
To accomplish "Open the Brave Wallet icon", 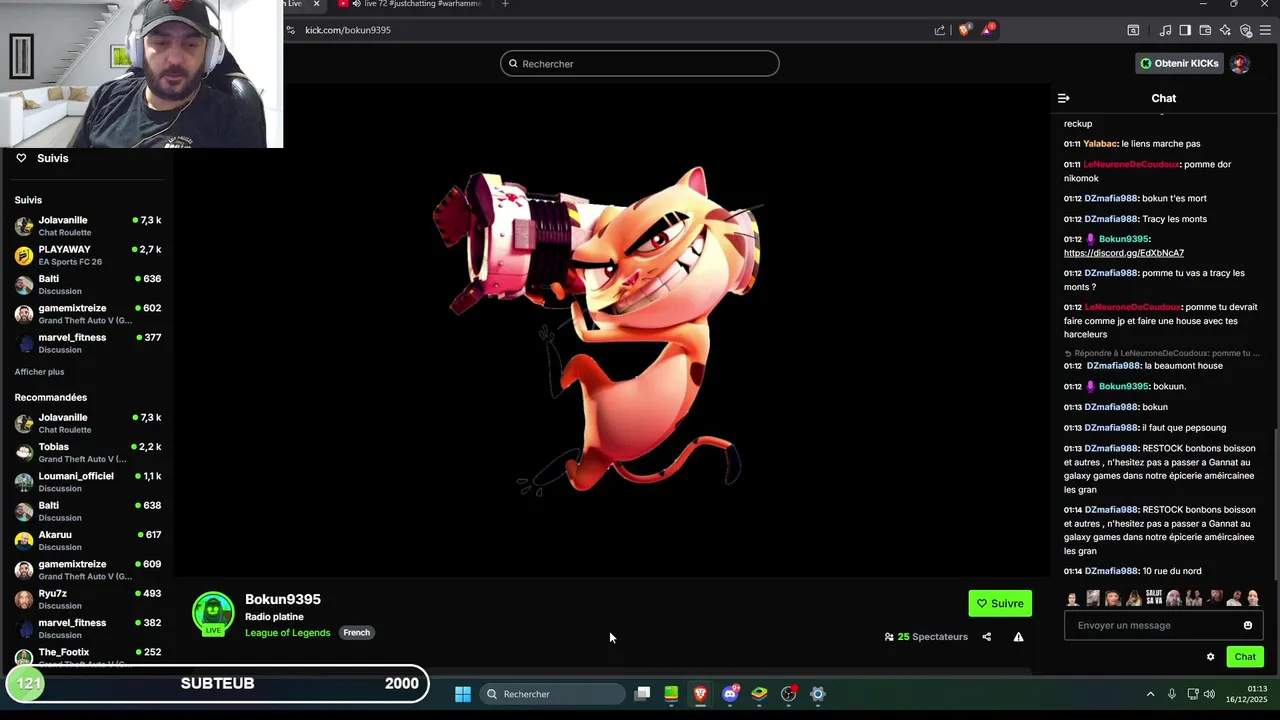I will coord(1205,30).
